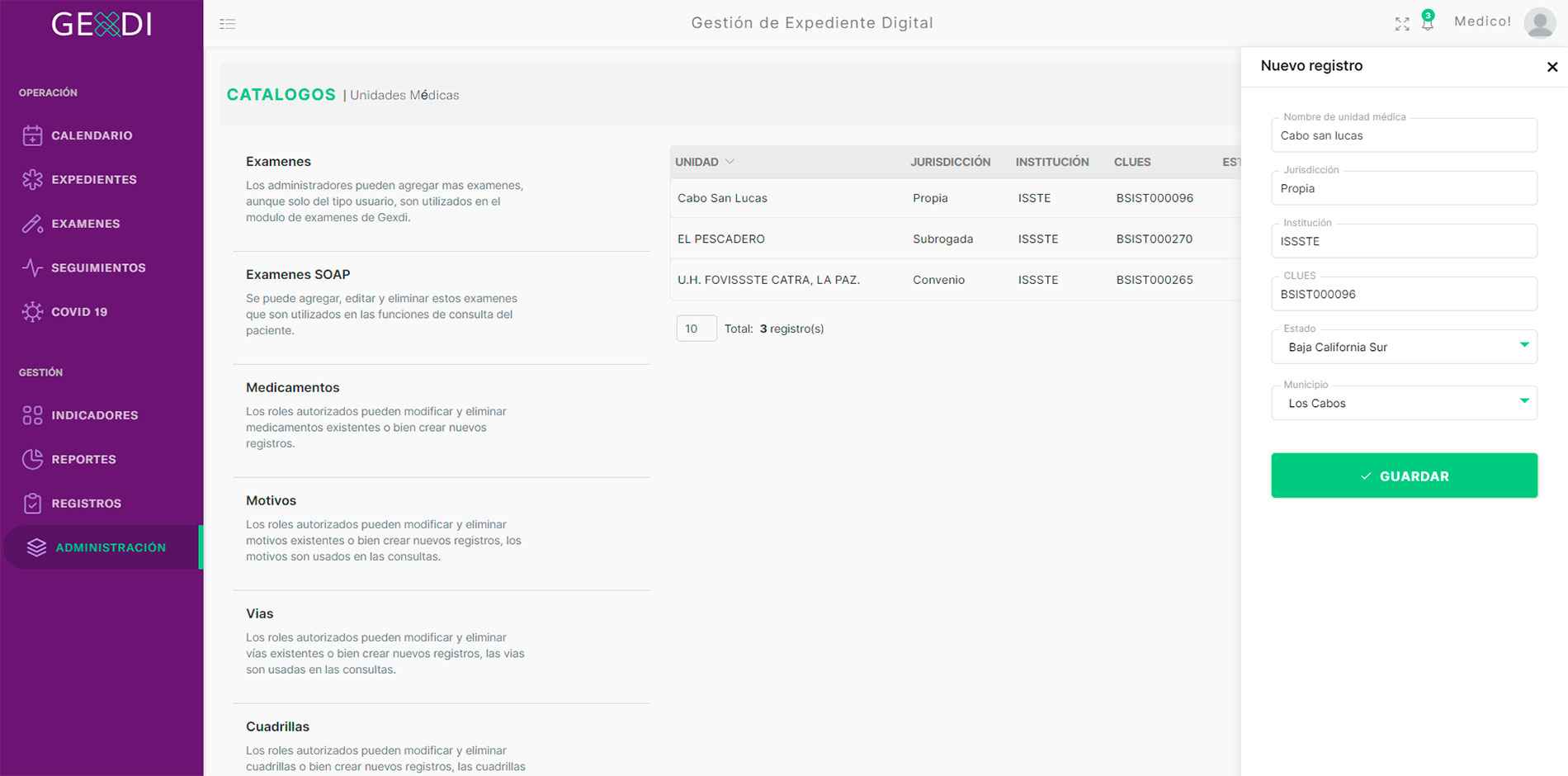The image size is (1568, 776).
Task: Click the Convenio jurisdiction cell
Action: (x=938, y=280)
